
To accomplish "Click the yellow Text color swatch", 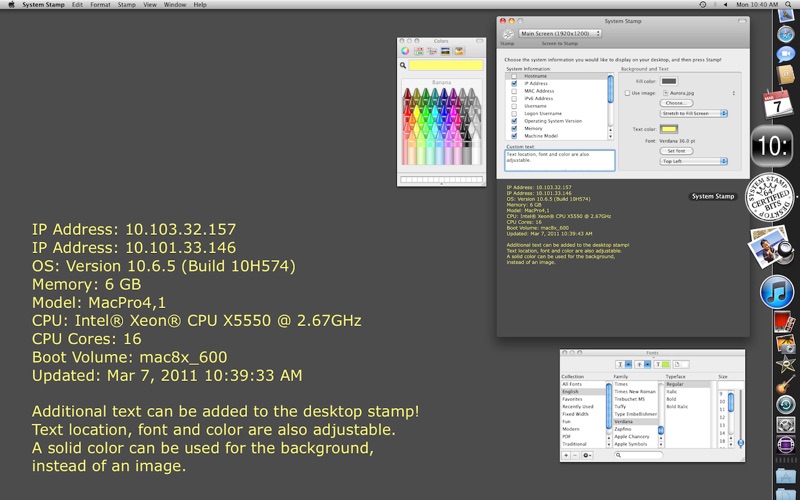I will pos(669,129).
